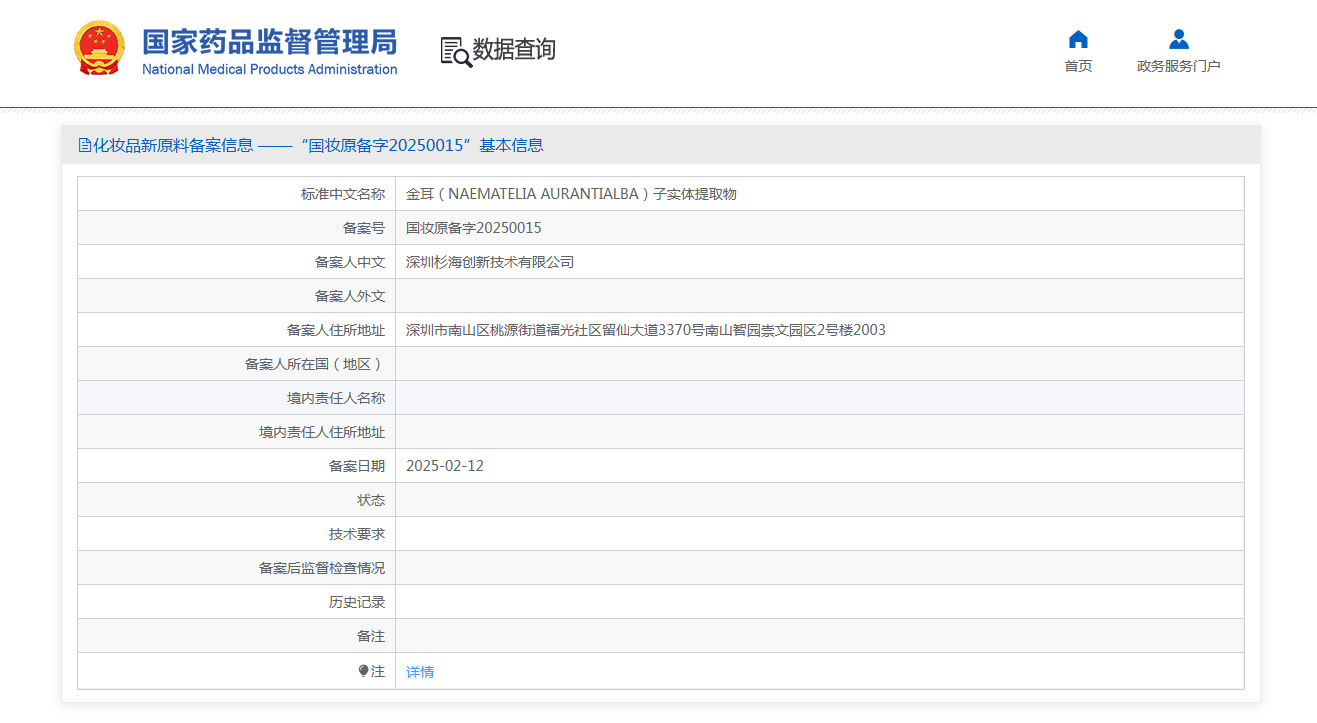Select 金耳 NAEMATELIA AURANTIALBA 子实体提取物 value
This screenshot has height=723, width=1317.
tap(571, 194)
